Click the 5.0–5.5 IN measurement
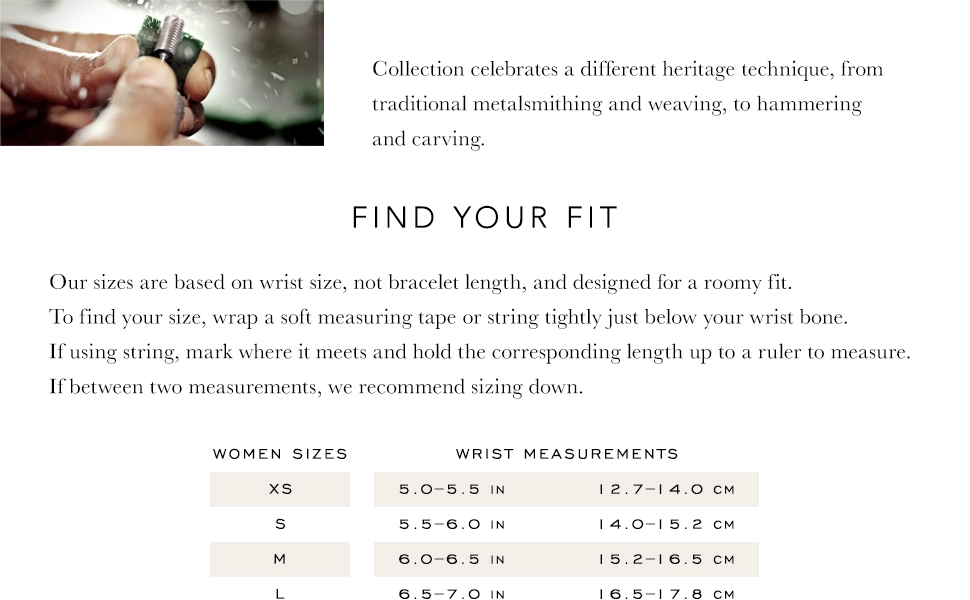The height and width of the screenshot is (600, 970). (452, 490)
